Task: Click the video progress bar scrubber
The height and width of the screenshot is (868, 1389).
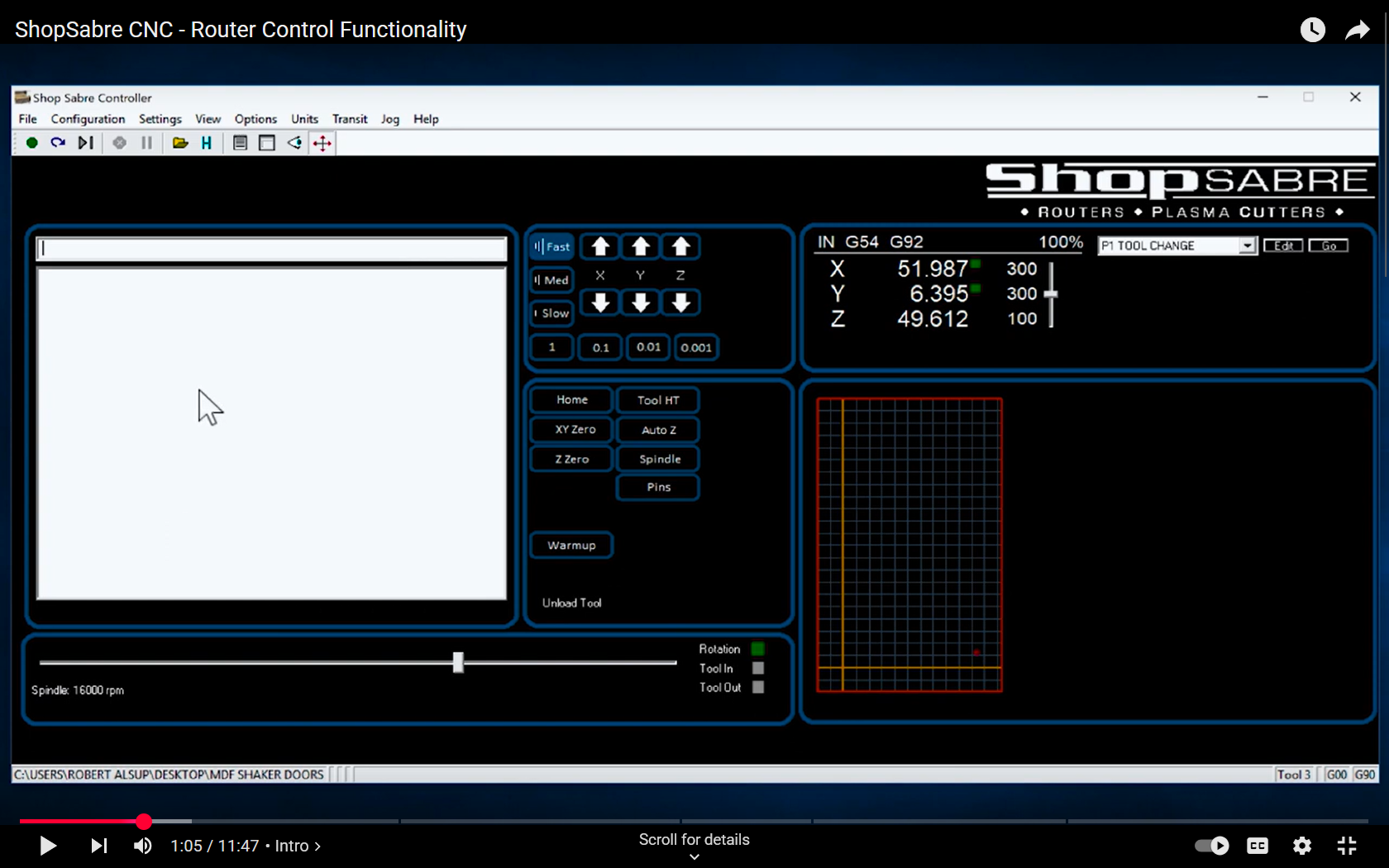Action: (x=144, y=821)
